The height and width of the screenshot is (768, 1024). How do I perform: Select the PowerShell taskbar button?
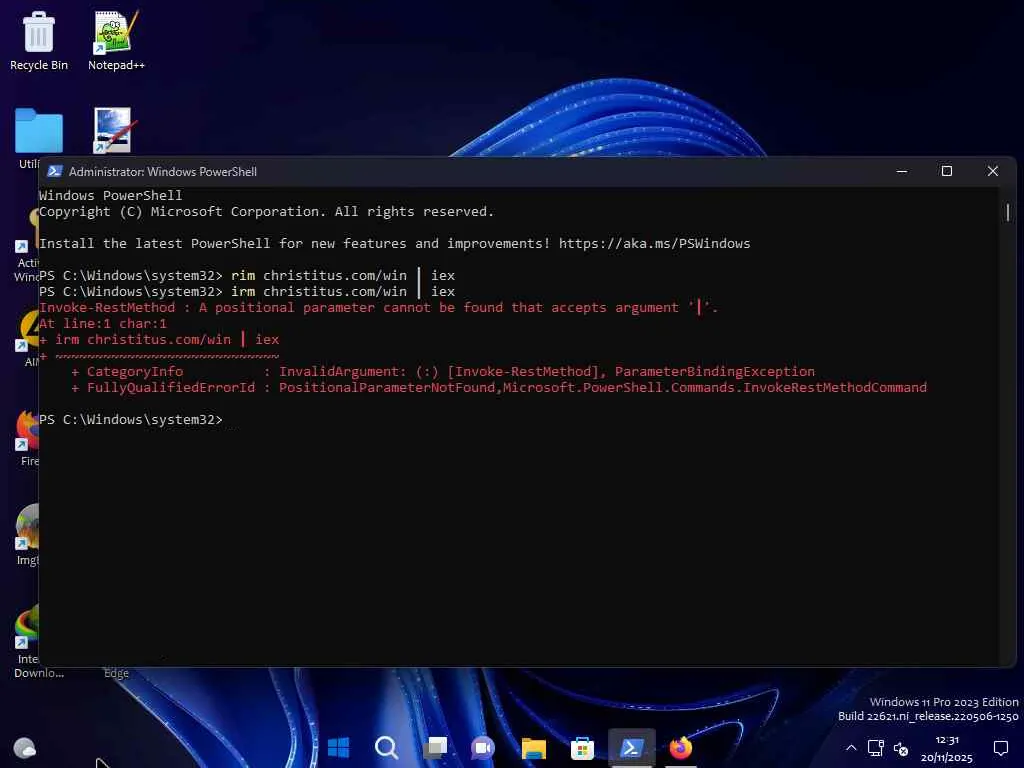point(632,747)
